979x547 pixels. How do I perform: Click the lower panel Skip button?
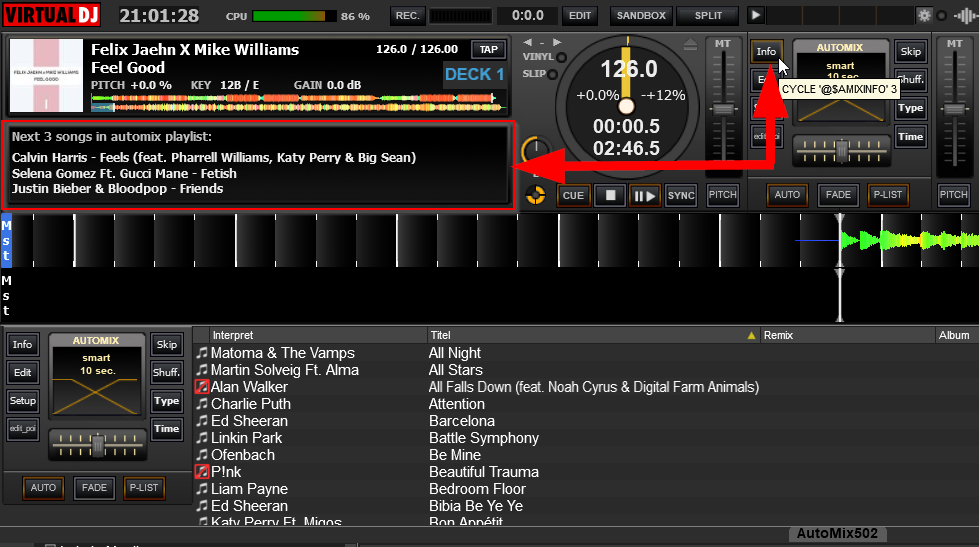point(167,345)
